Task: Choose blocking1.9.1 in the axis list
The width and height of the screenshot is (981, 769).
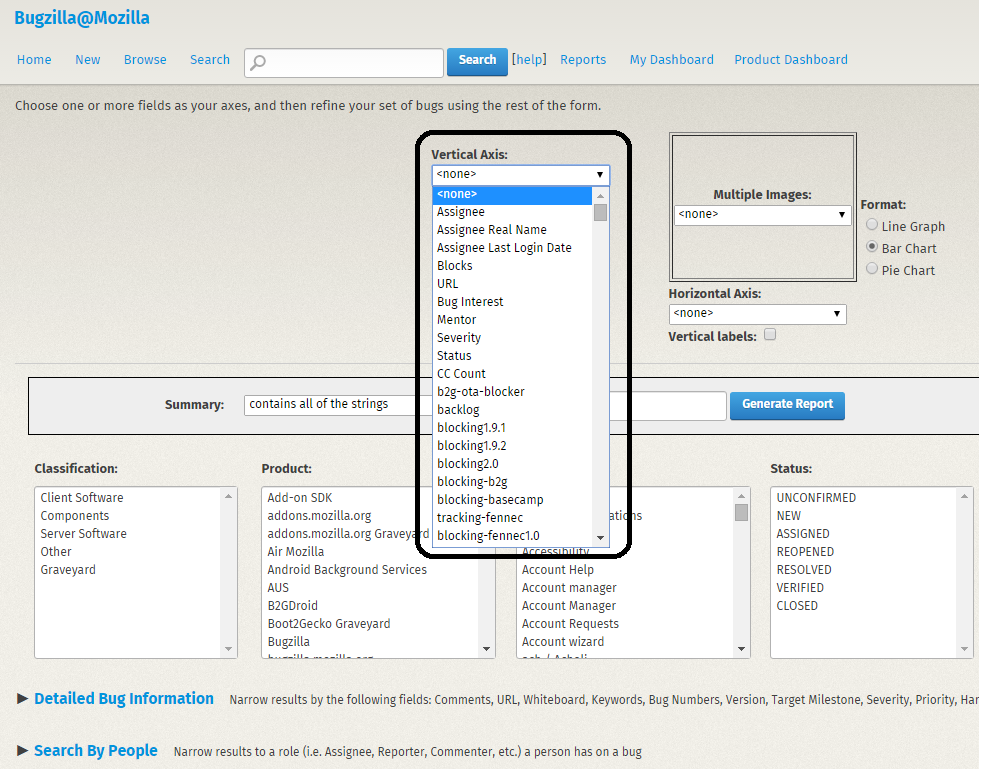Action: point(512,428)
